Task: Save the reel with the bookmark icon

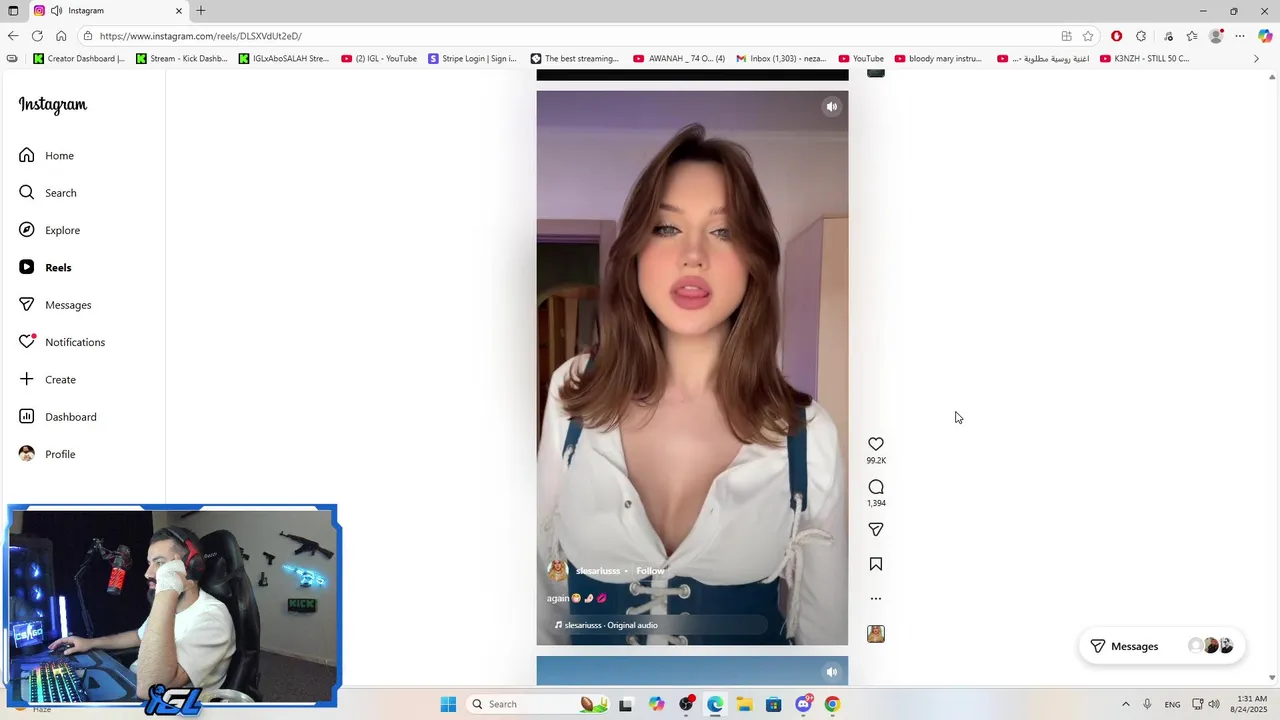Action: tap(876, 564)
